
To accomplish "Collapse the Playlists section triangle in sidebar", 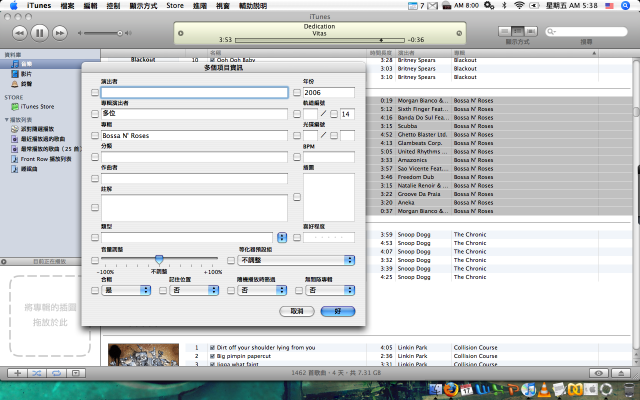I will (6, 120).
